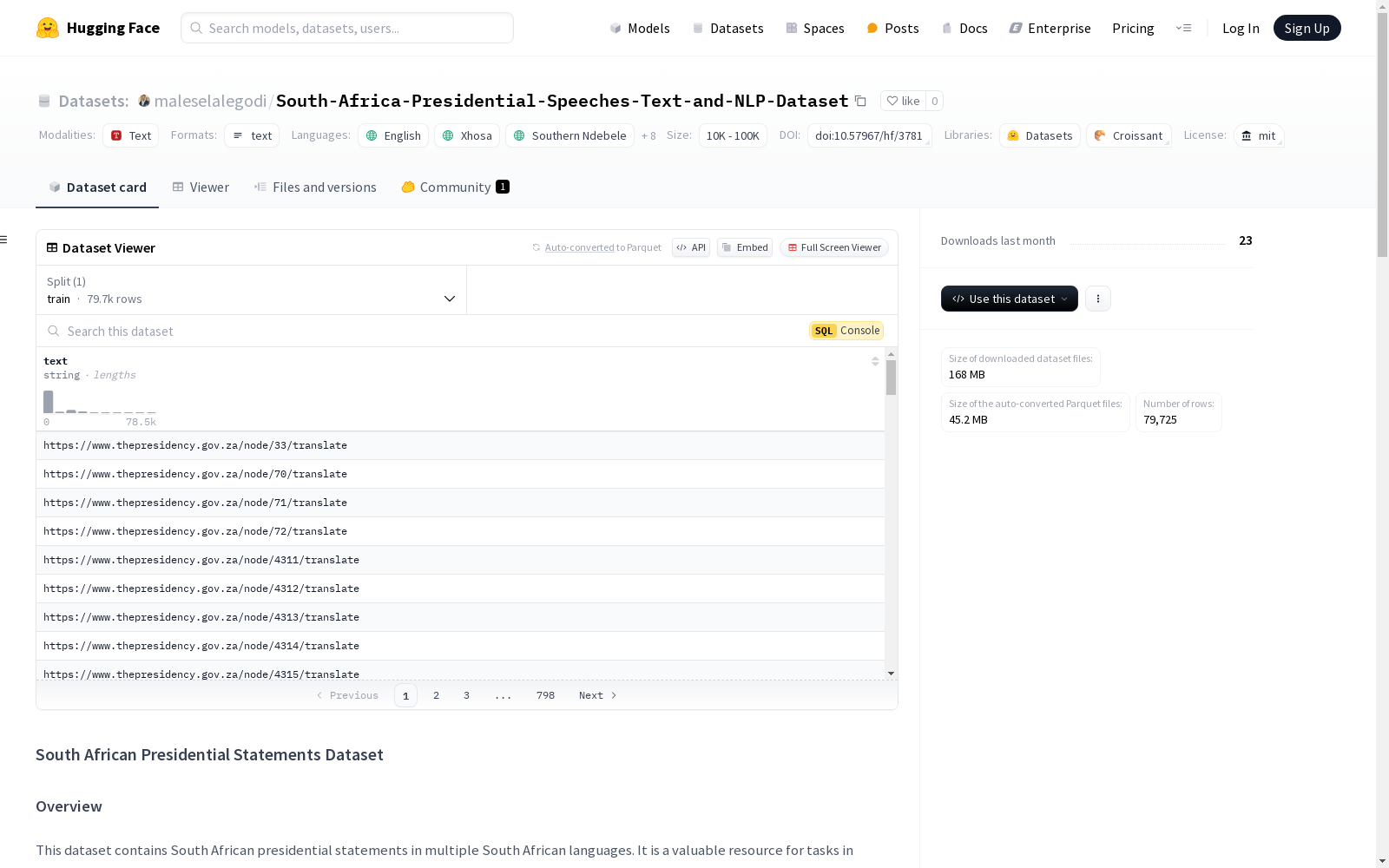Viewport: 1389px width, 868px height.
Task: Click the three-dot dataset options button
Action: click(x=1098, y=299)
